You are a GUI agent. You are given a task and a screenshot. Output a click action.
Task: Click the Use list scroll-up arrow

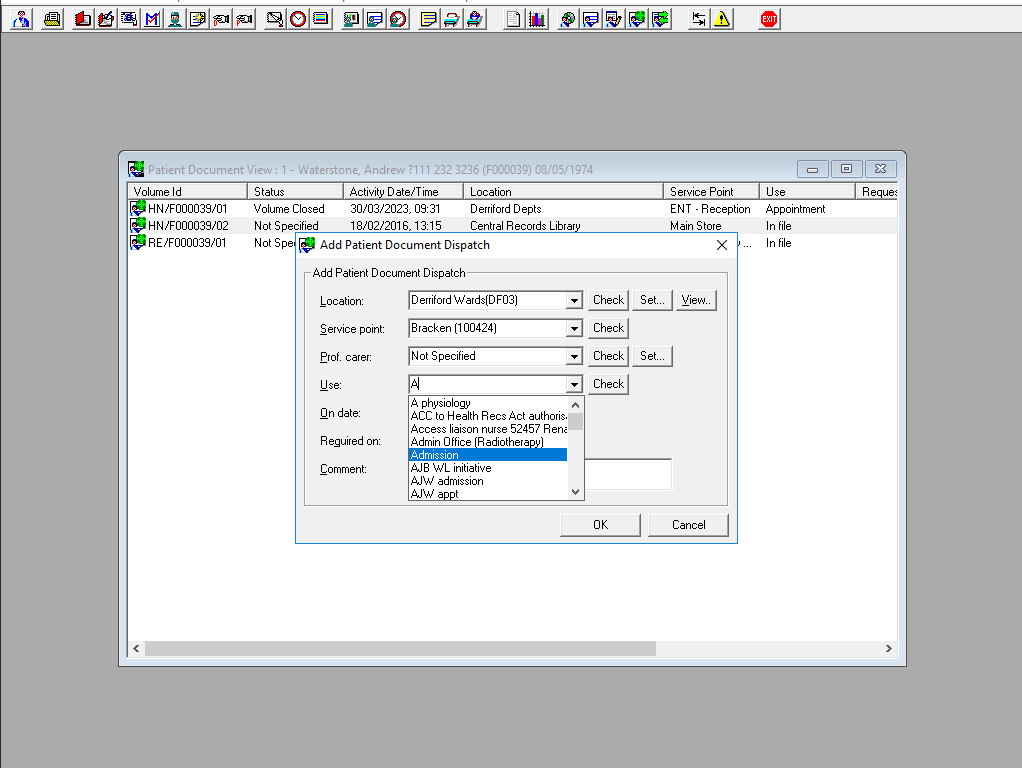click(x=575, y=405)
